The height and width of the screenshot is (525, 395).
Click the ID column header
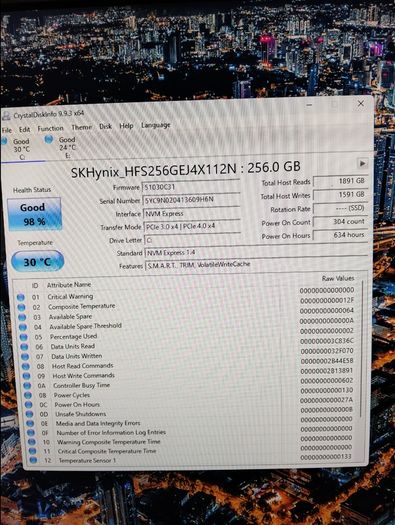click(x=35, y=286)
